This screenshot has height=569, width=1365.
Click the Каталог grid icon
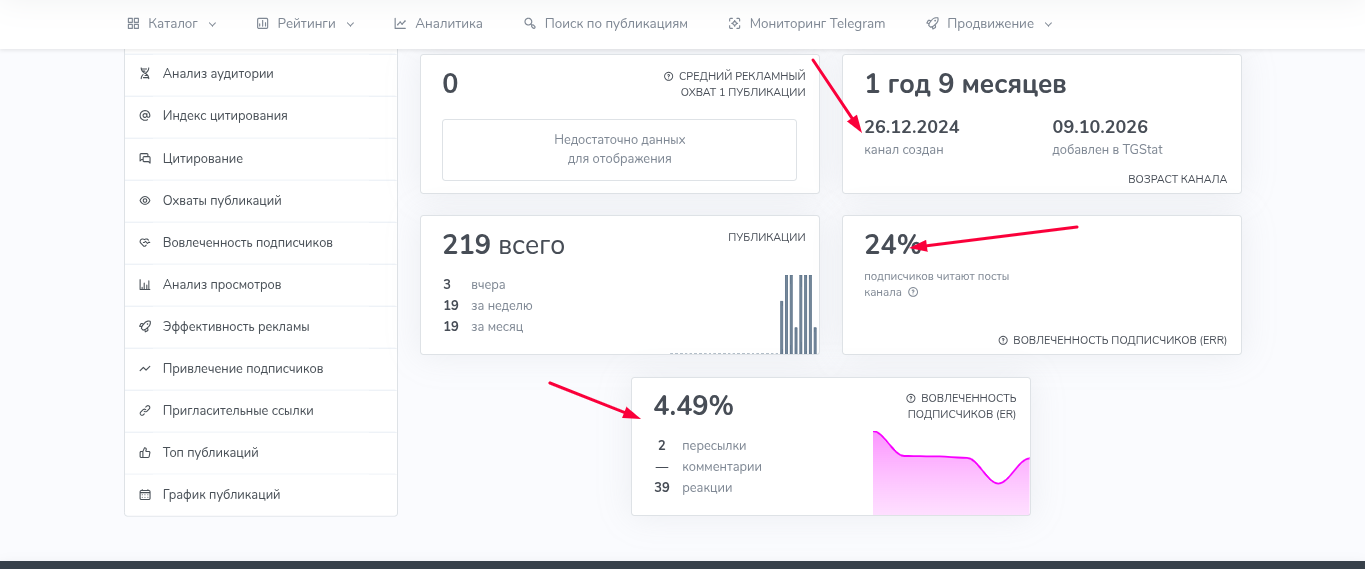tap(133, 24)
